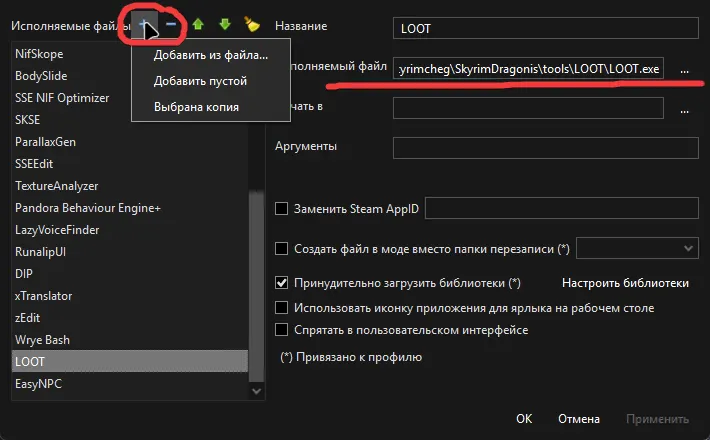Click the 'Название' field containing LOOT
The image size is (710, 440).
pyautogui.click(x=546, y=29)
